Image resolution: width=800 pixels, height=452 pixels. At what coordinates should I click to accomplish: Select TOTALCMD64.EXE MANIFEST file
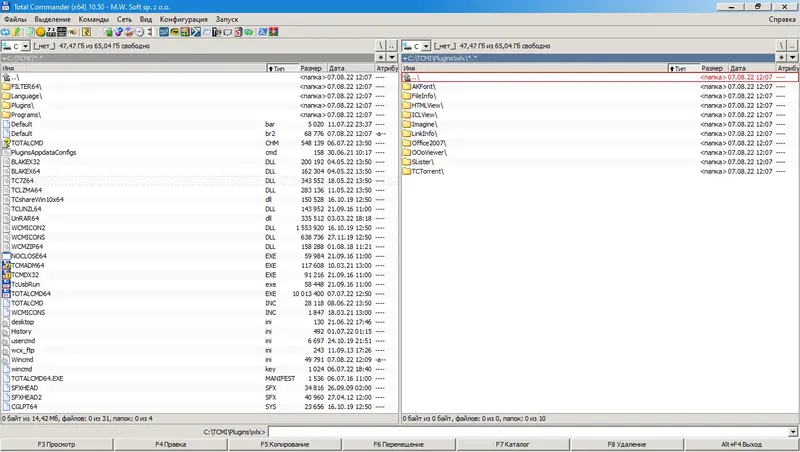(x=199, y=379)
